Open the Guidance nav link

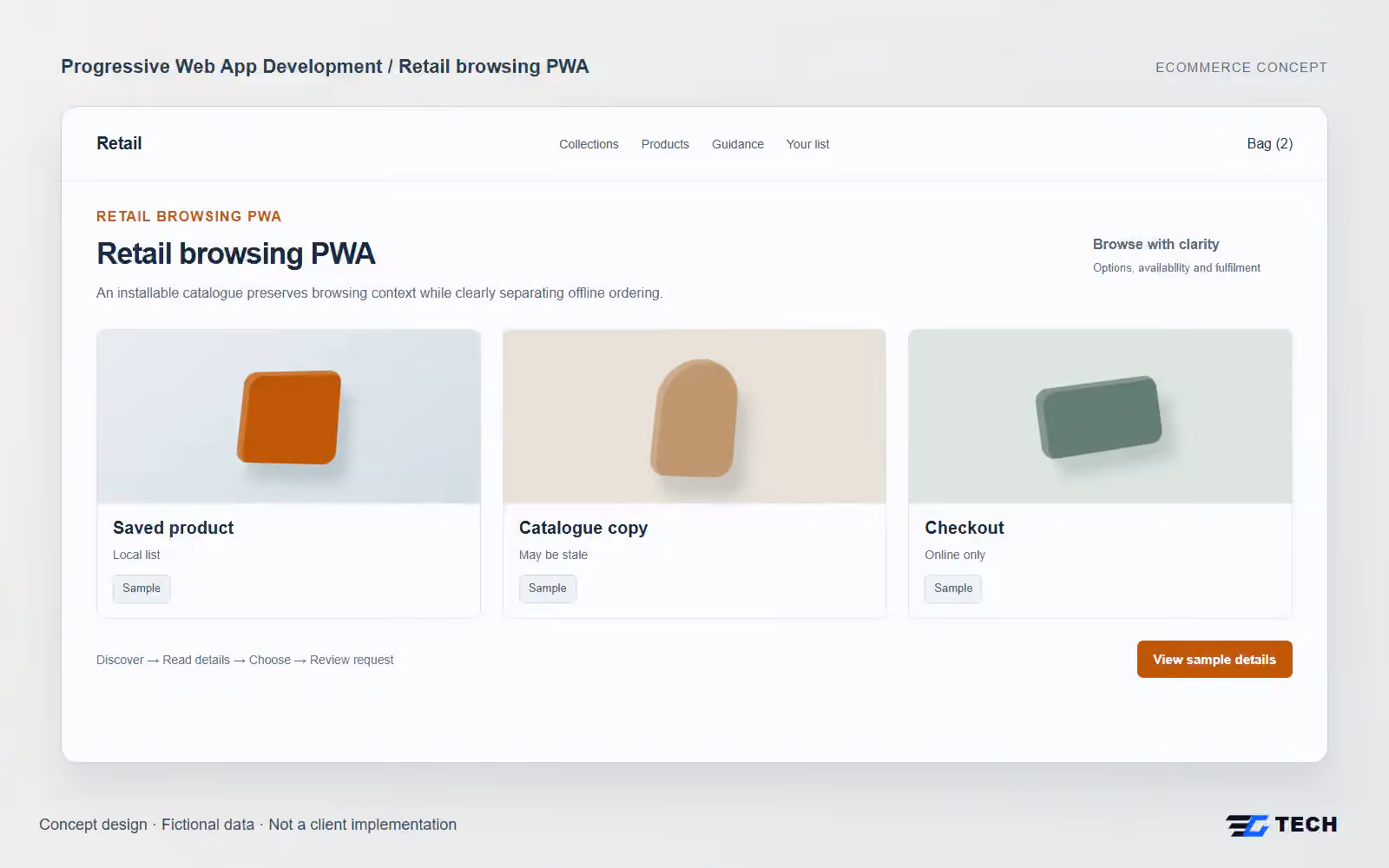tap(738, 144)
